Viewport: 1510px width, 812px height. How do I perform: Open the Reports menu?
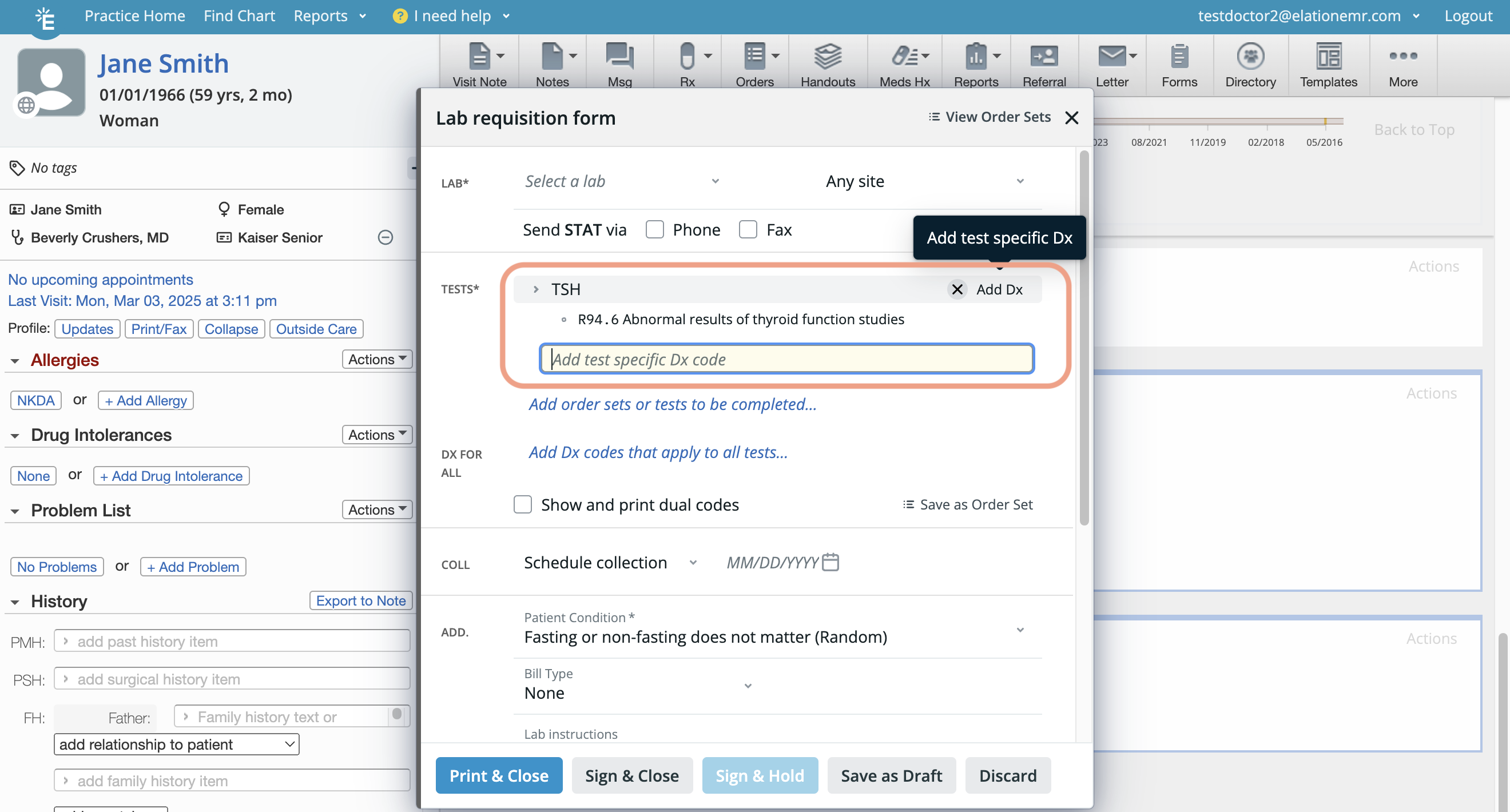(x=321, y=16)
